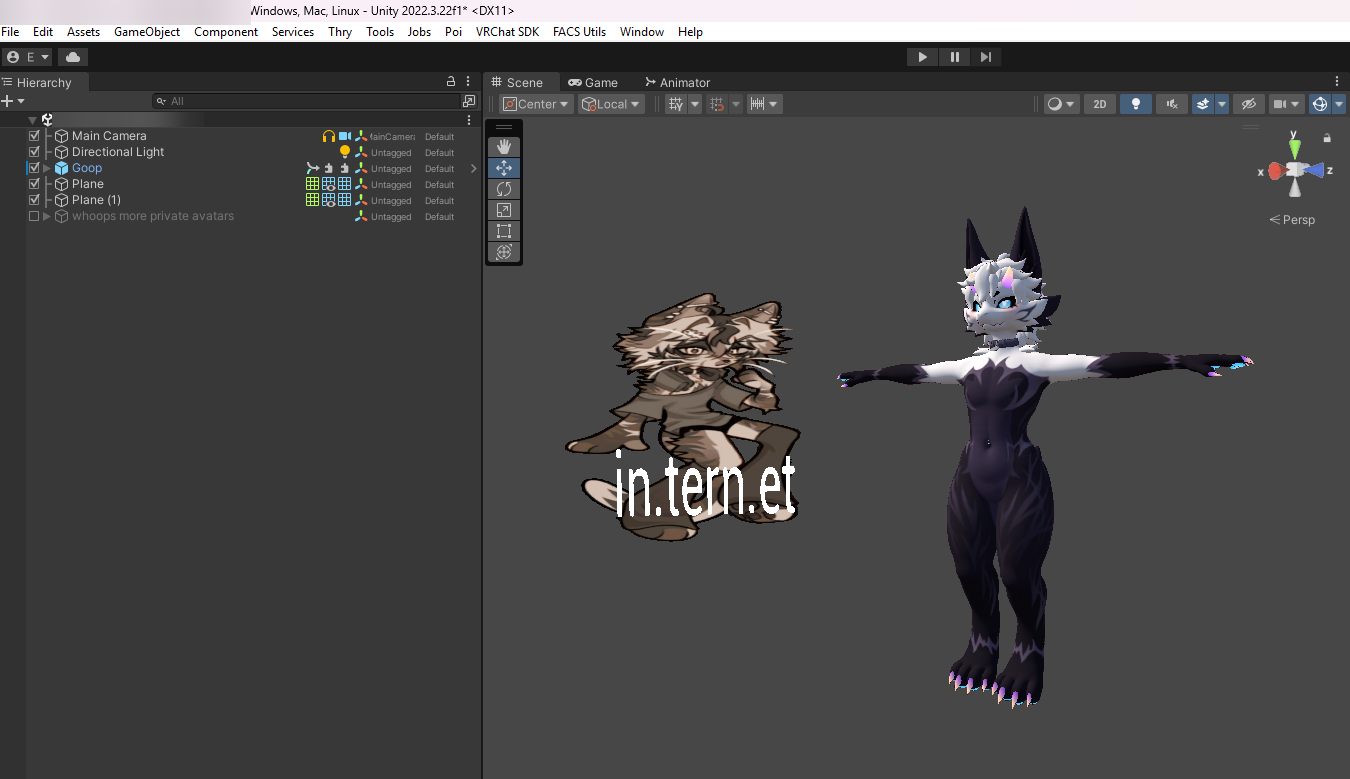Uncheck the Directional Light checkbox
Image resolution: width=1350 pixels, height=779 pixels.
[34, 152]
